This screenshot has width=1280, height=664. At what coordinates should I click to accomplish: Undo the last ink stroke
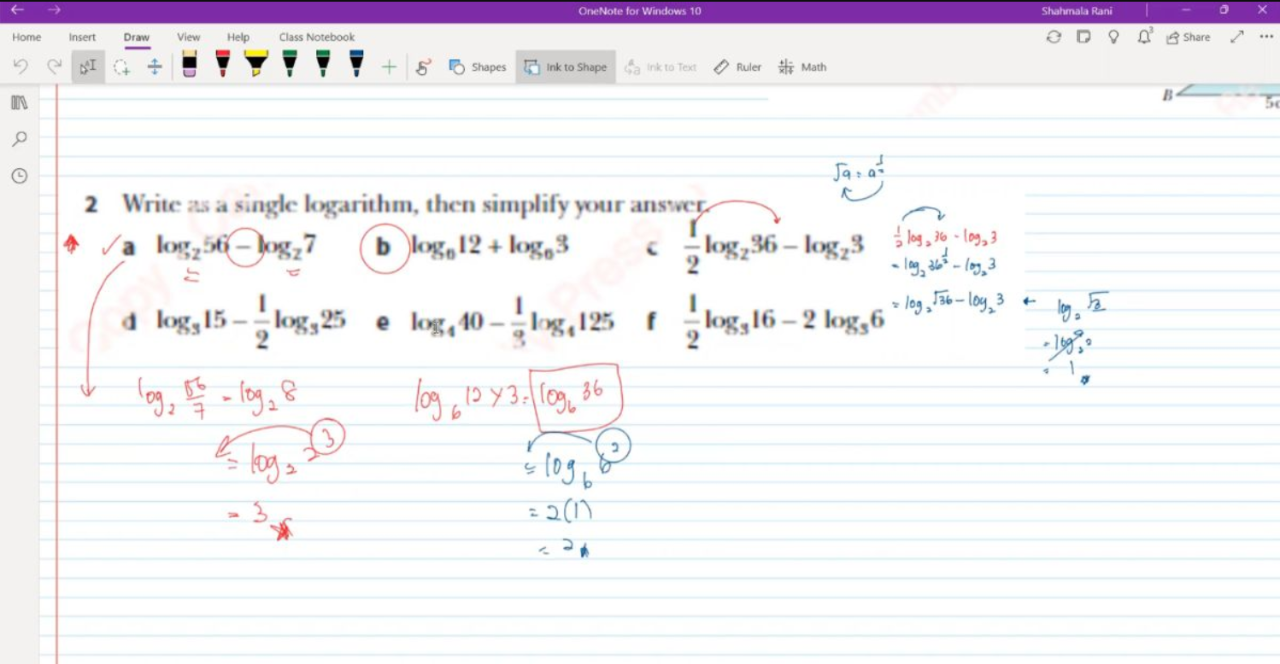pyautogui.click(x=20, y=67)
